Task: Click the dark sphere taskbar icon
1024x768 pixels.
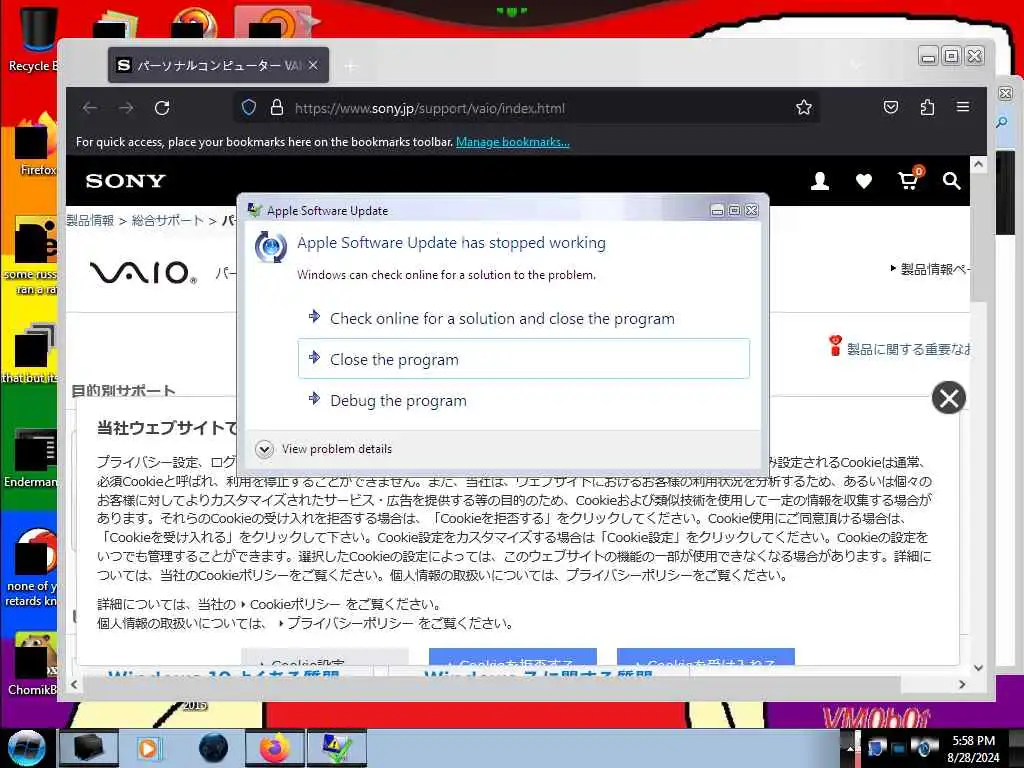Action: tap(213, 748)
